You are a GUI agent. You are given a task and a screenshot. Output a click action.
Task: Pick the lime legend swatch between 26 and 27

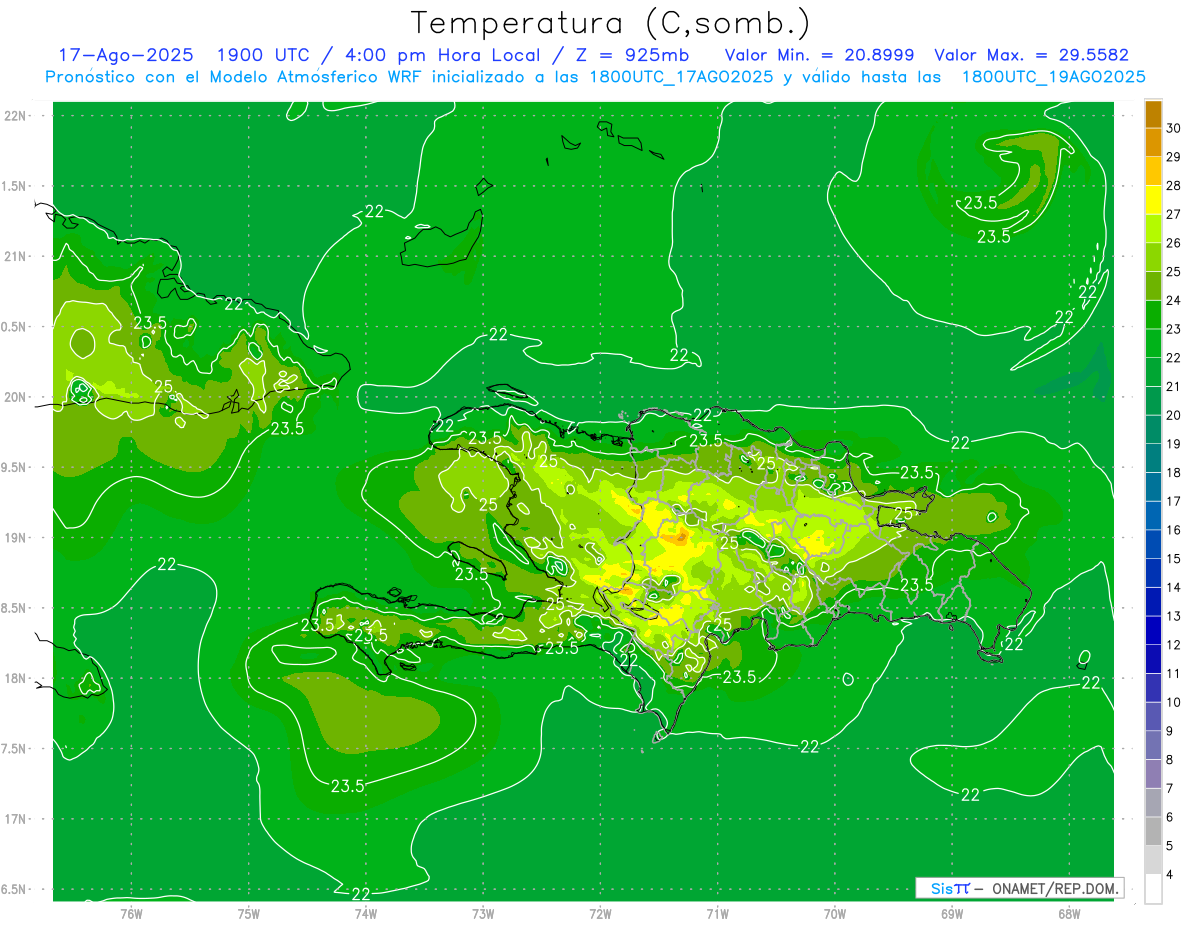(1153, 229)
